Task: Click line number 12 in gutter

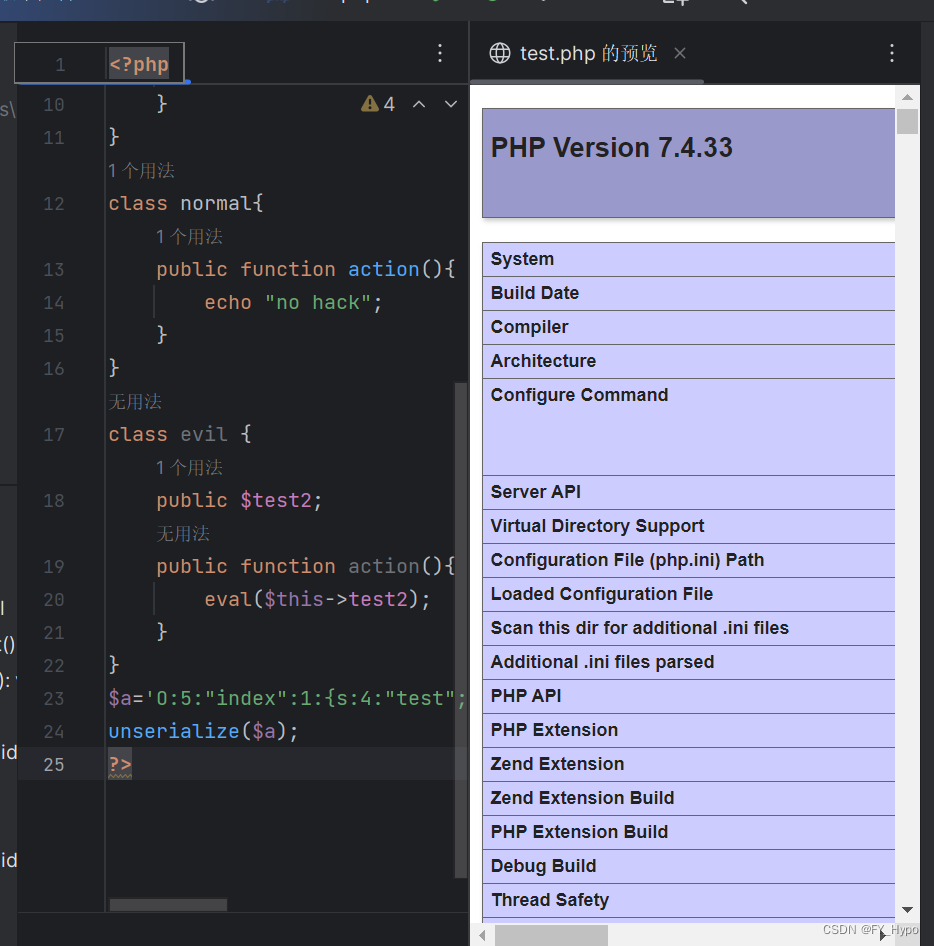Action: (54, 204)
